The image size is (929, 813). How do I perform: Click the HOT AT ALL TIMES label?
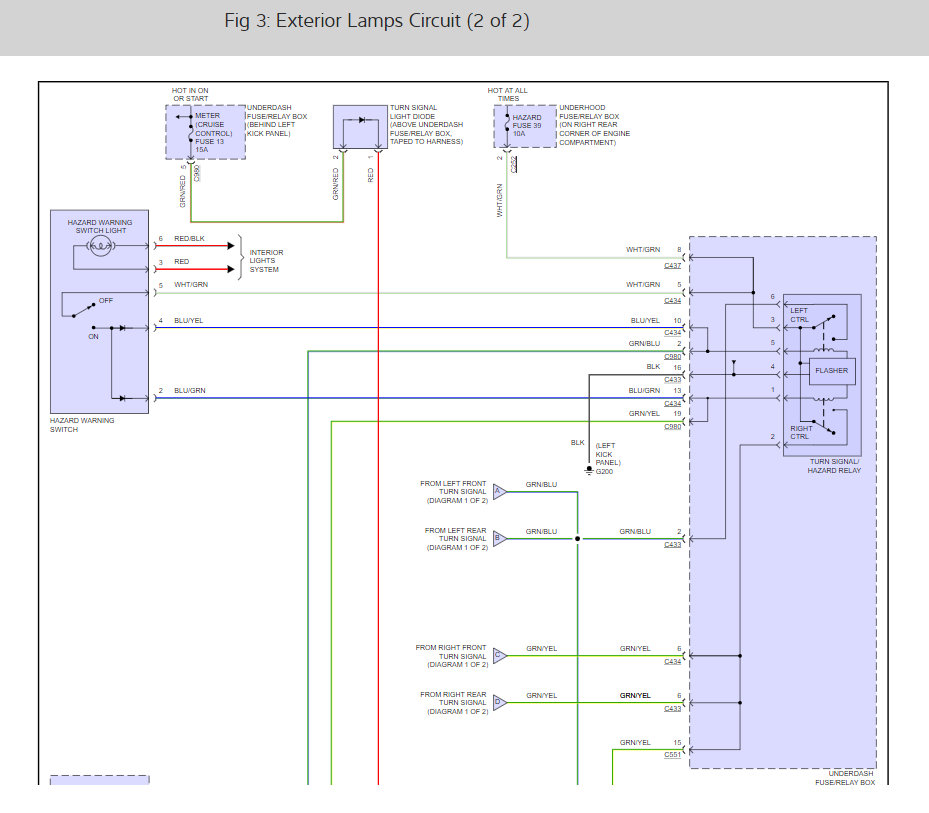tap(508, 94)
